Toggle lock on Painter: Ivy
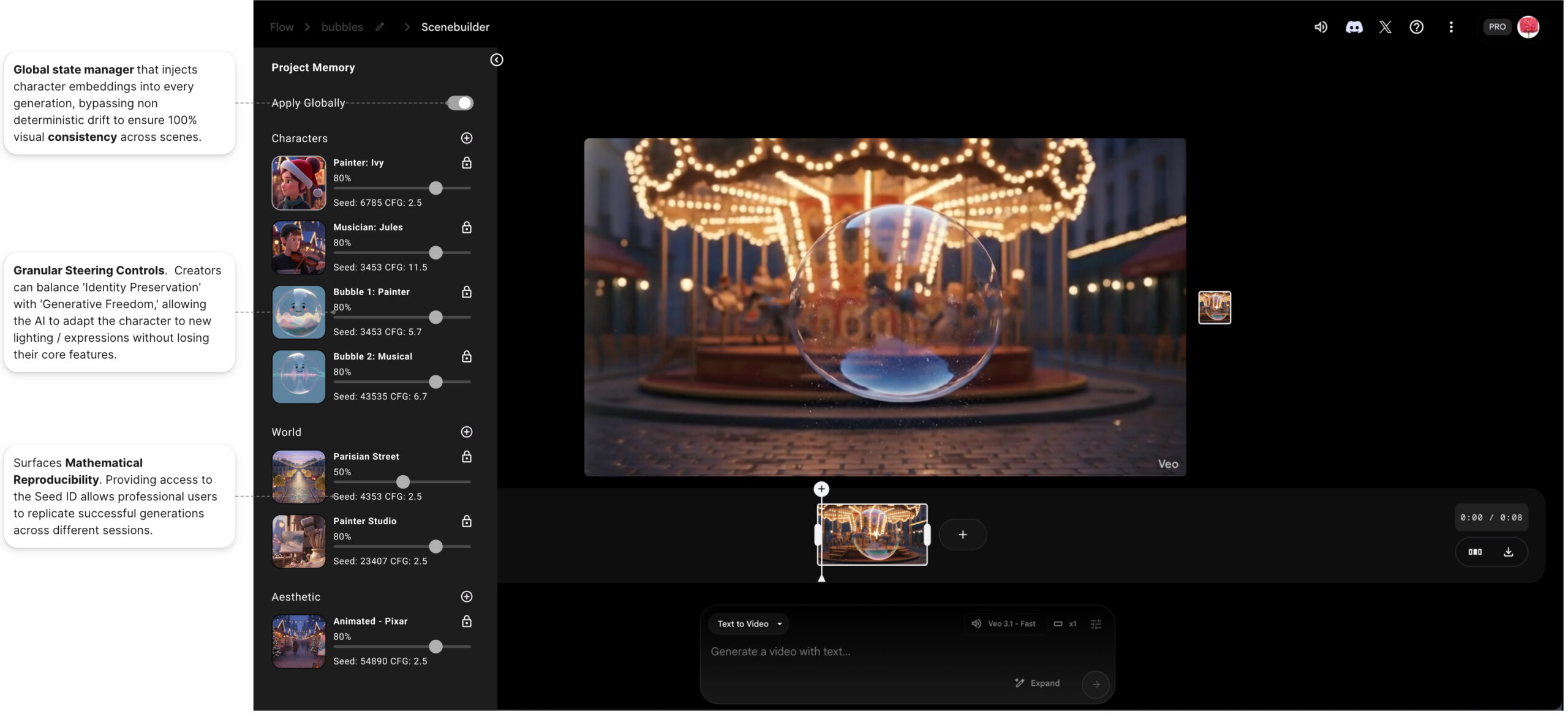This screenshot has height=714, width=1568. tap(467, 163)
